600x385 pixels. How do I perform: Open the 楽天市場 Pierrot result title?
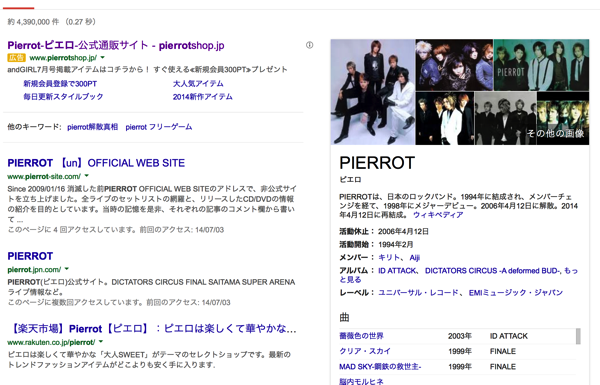click(x=153, y=328)
